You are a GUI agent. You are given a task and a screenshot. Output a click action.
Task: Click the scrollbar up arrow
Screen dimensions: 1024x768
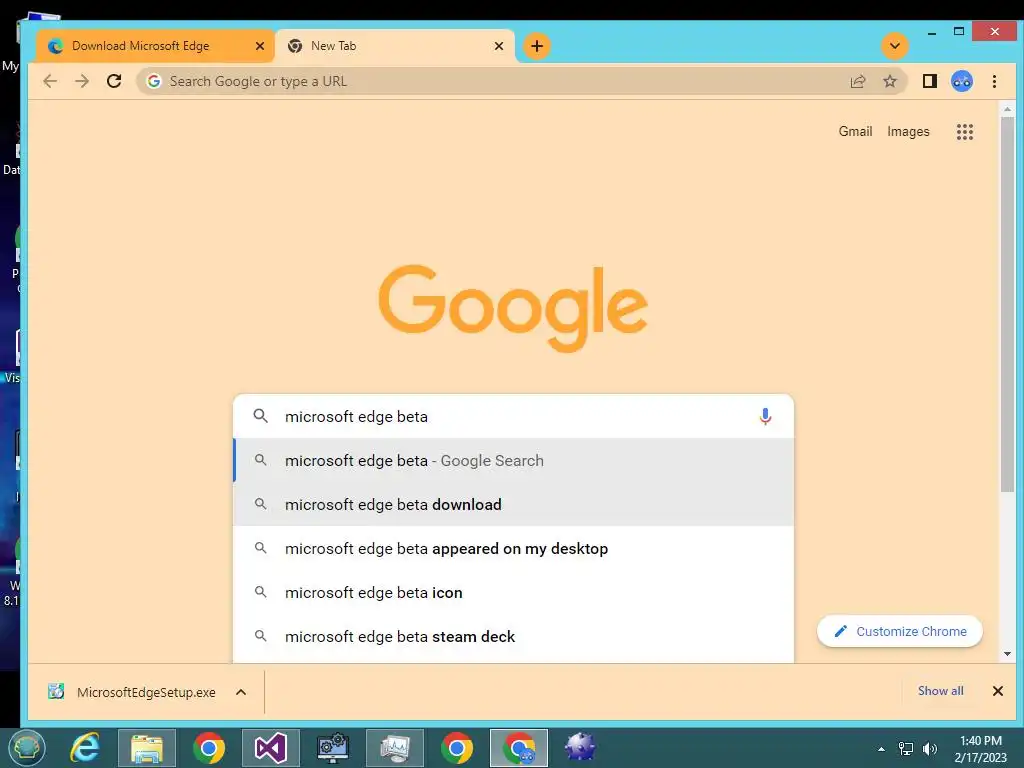1006,110
